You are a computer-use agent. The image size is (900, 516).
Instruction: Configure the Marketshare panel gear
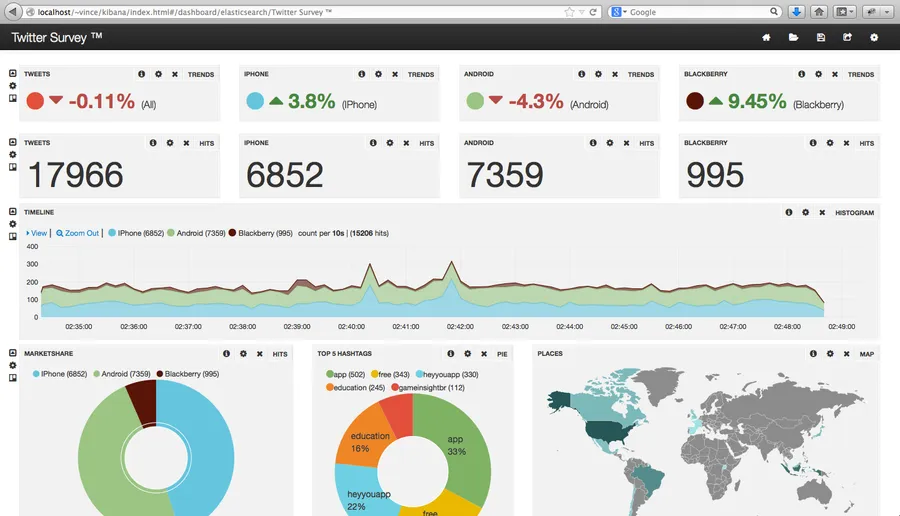pos(243,354)
